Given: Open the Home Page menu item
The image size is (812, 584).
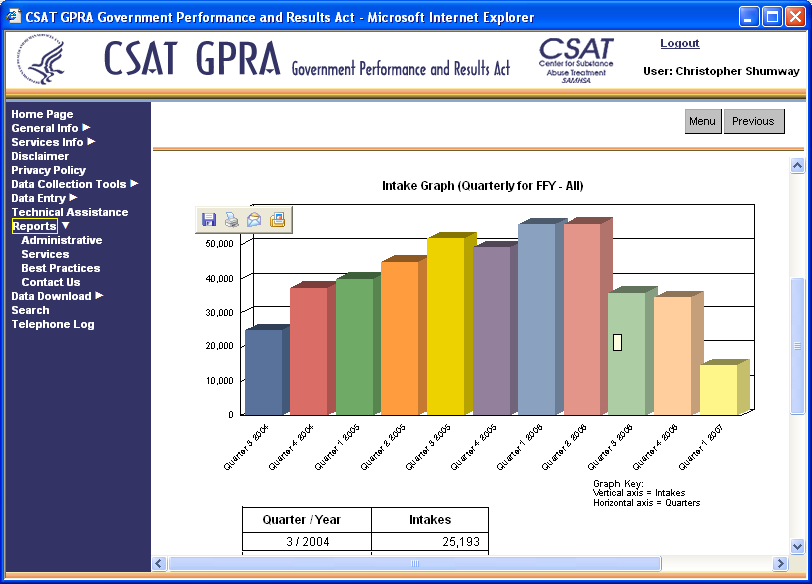Looking at the screenshot, I should tap(42, 114).
